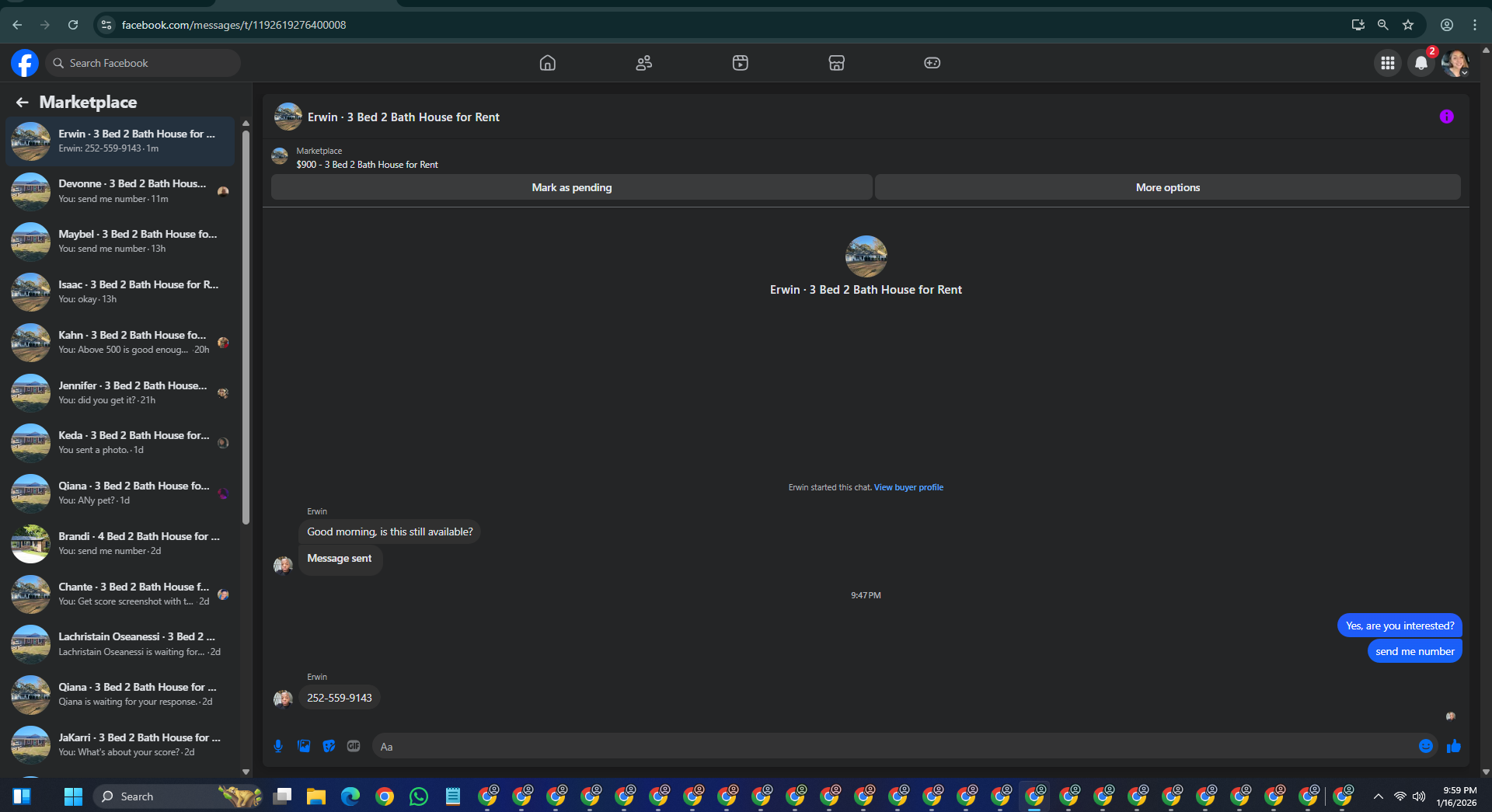Click the browser address bar URL
Viewport: 1492px width, 812px height.
pyautogui.click(x=234, y=25)
